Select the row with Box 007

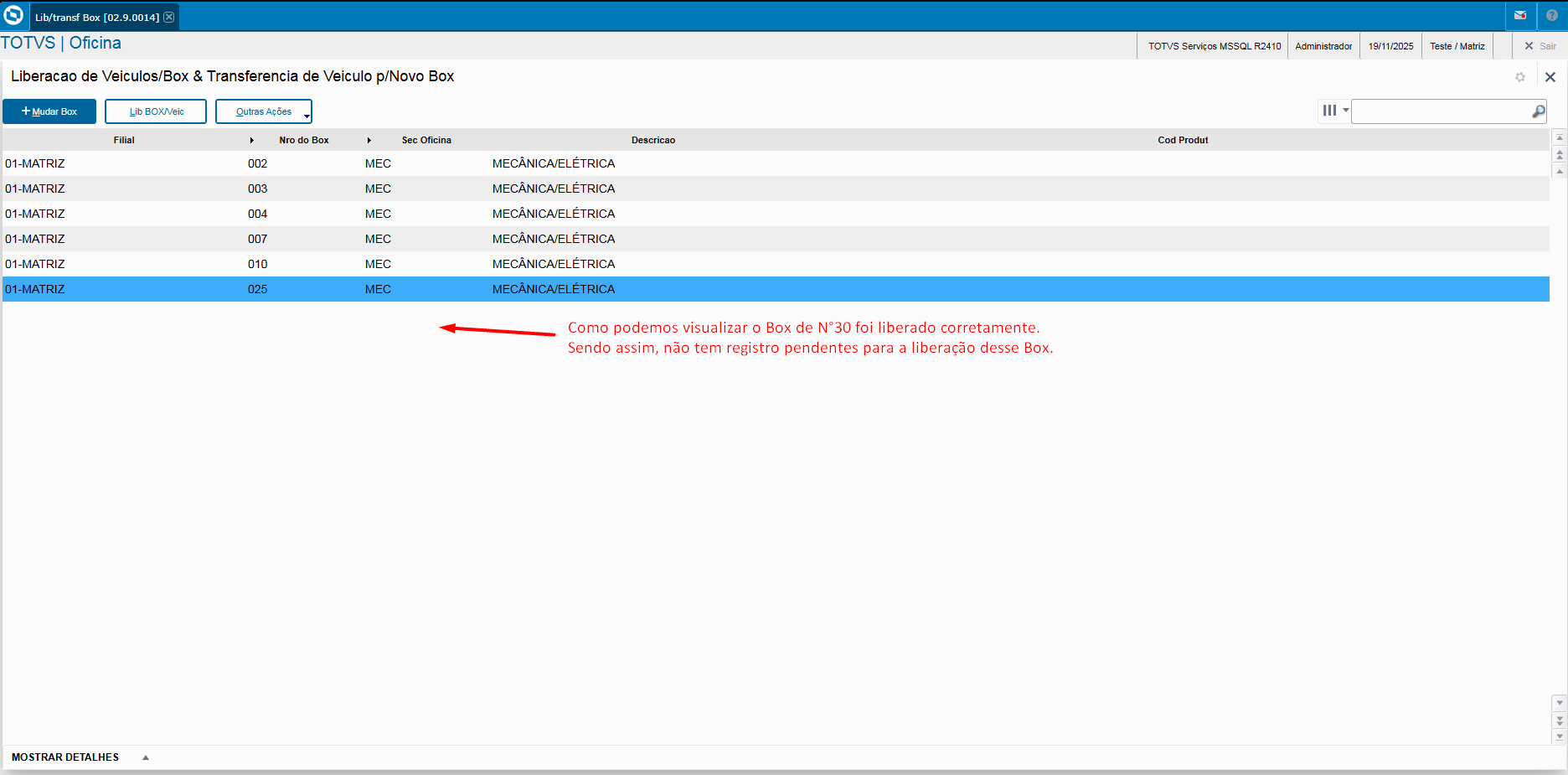click(776, 239)
